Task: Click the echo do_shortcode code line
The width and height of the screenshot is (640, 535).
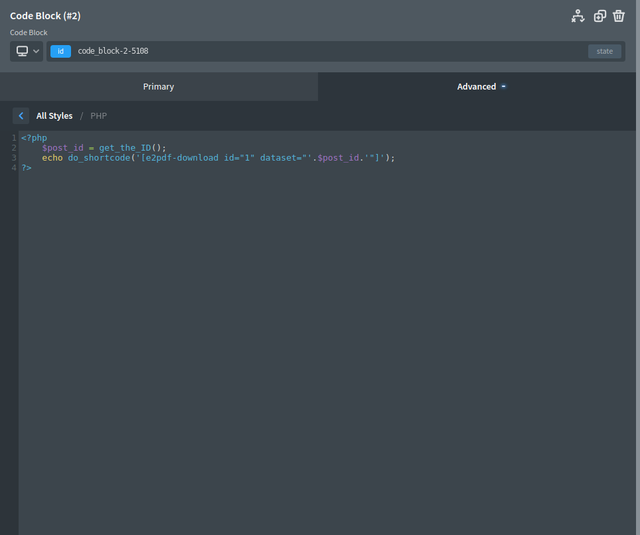Action: 218,158
